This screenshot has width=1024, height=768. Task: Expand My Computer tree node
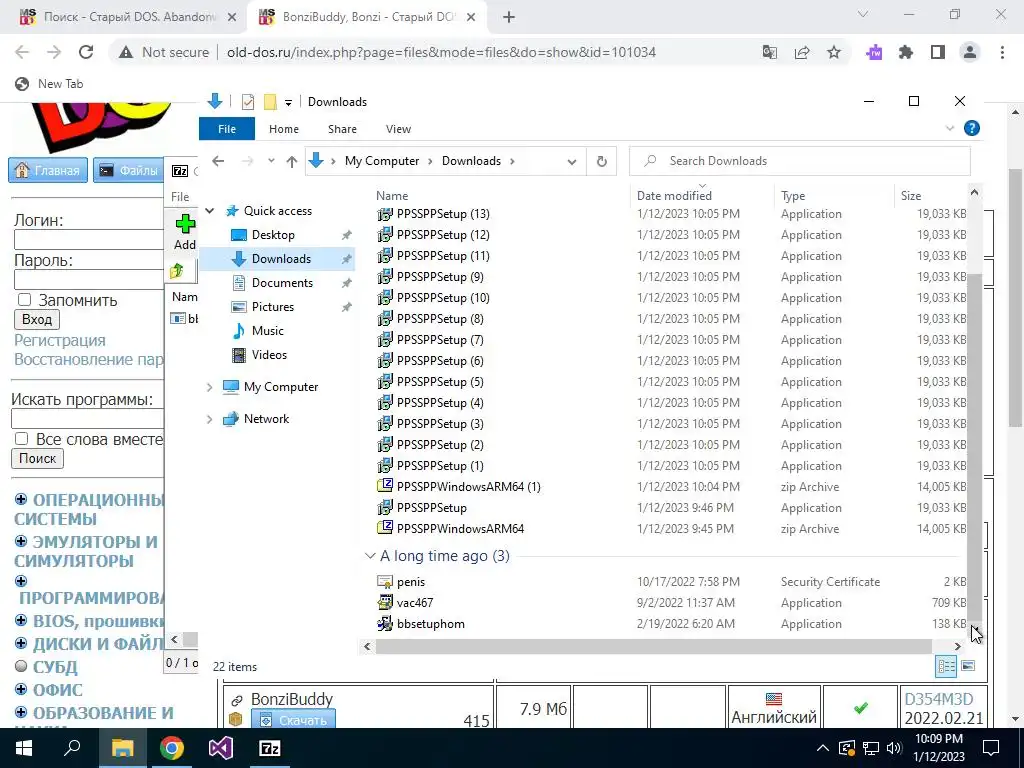tap(210, 387)
